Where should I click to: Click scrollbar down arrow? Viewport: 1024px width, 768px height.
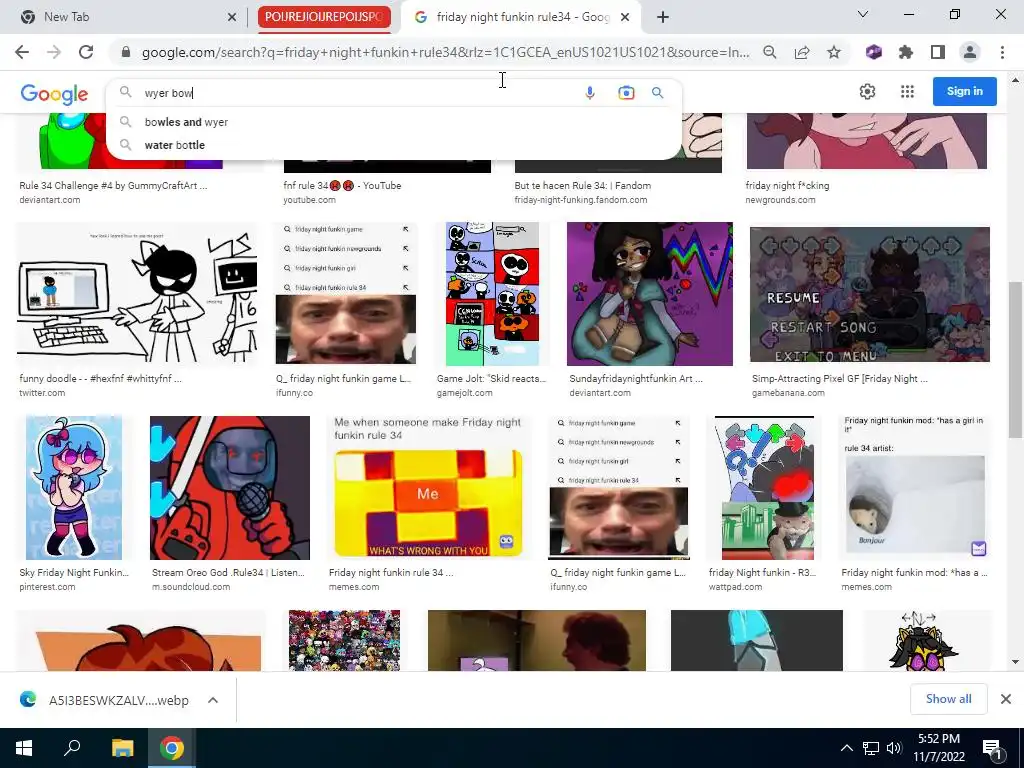point(1016,662)
